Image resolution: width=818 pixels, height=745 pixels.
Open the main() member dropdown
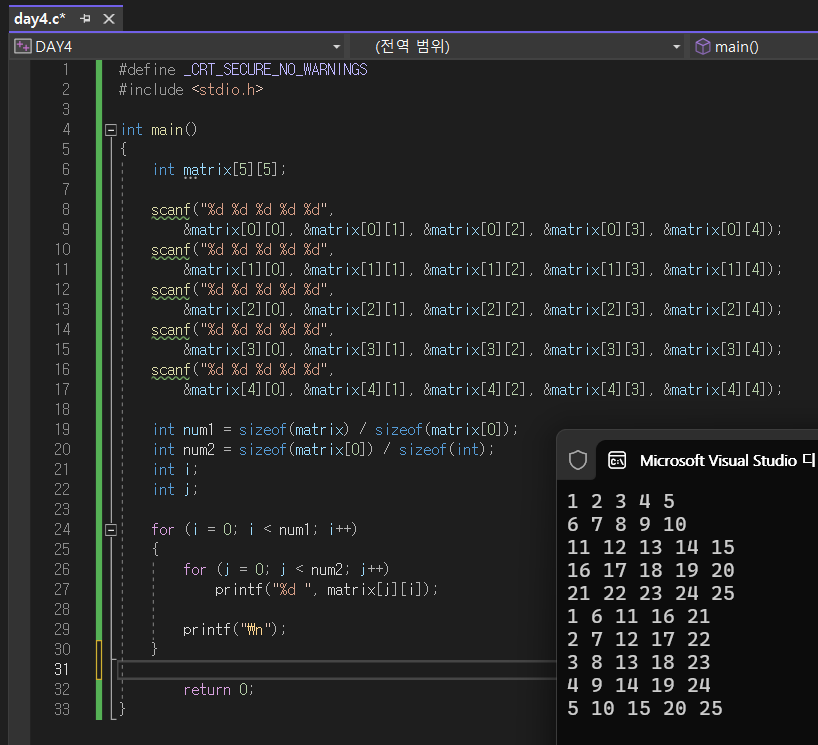pyautogui.click(x=755, y=47)
